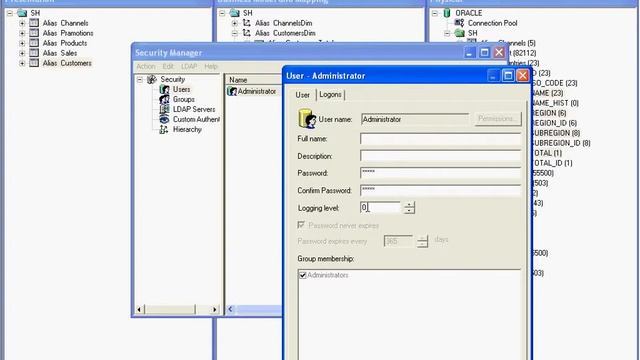Collapse the ORACLE database node
Screen dimensions: 640x360
click(x=435, y=13)
